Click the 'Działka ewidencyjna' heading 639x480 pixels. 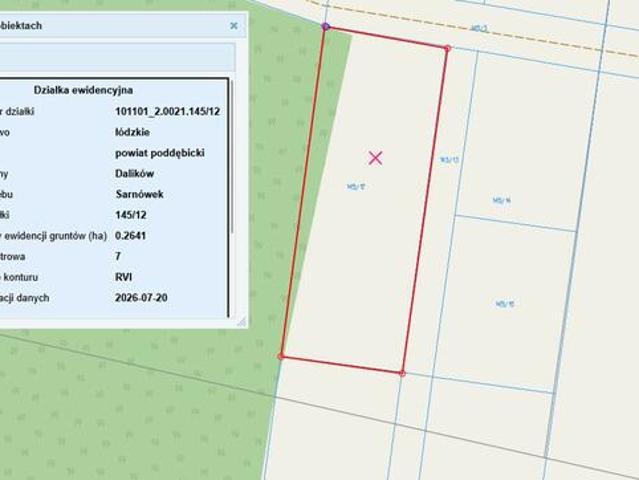[x=83, y=90]
